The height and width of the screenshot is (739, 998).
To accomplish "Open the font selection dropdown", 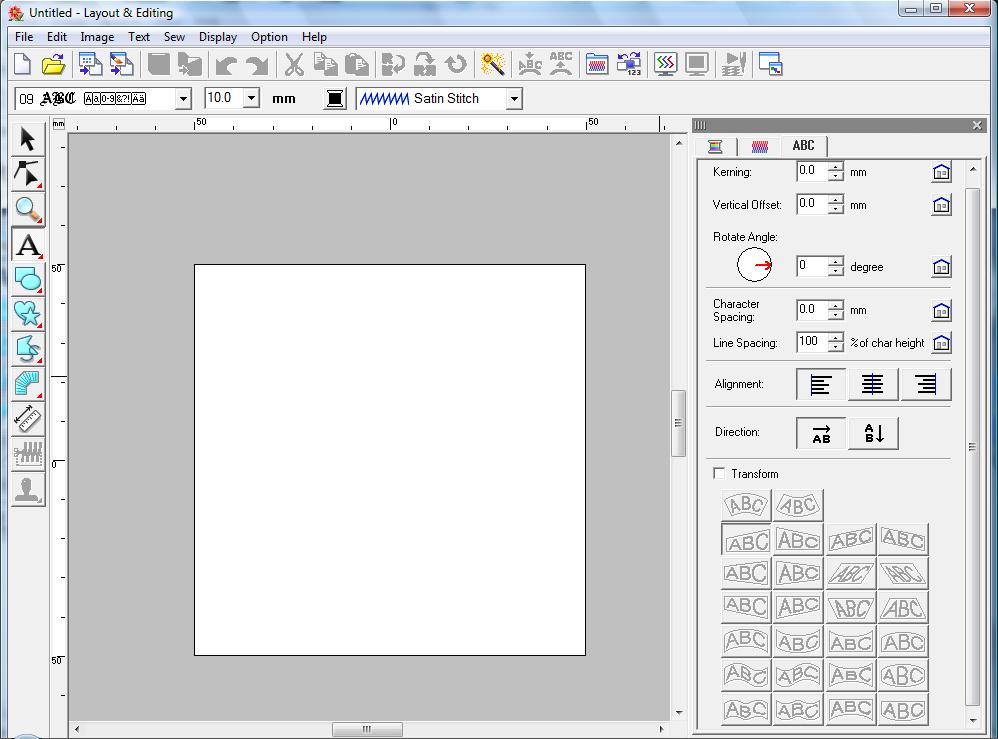I will [x=183, y=99].
